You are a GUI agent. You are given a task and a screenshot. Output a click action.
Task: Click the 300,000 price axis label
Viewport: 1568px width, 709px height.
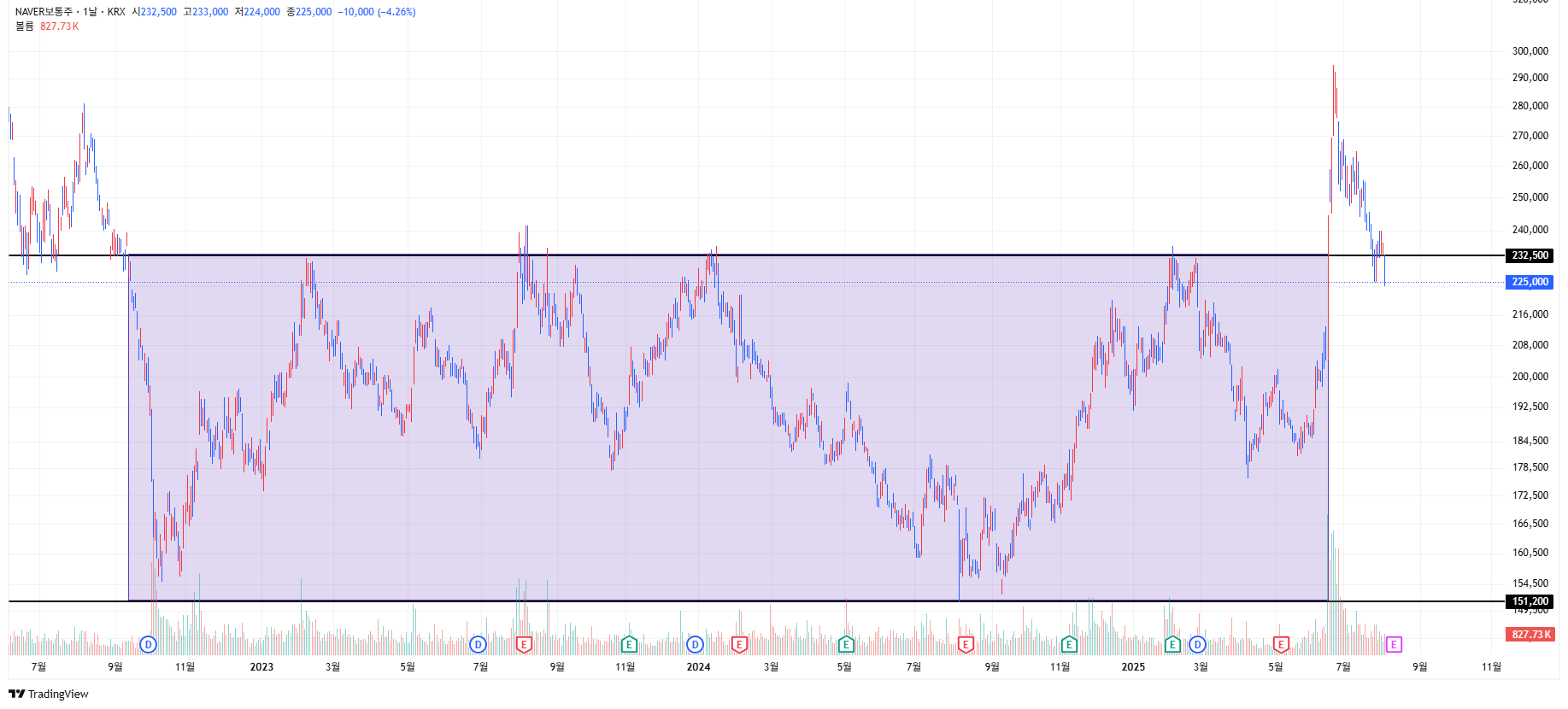pos(1530,51)
